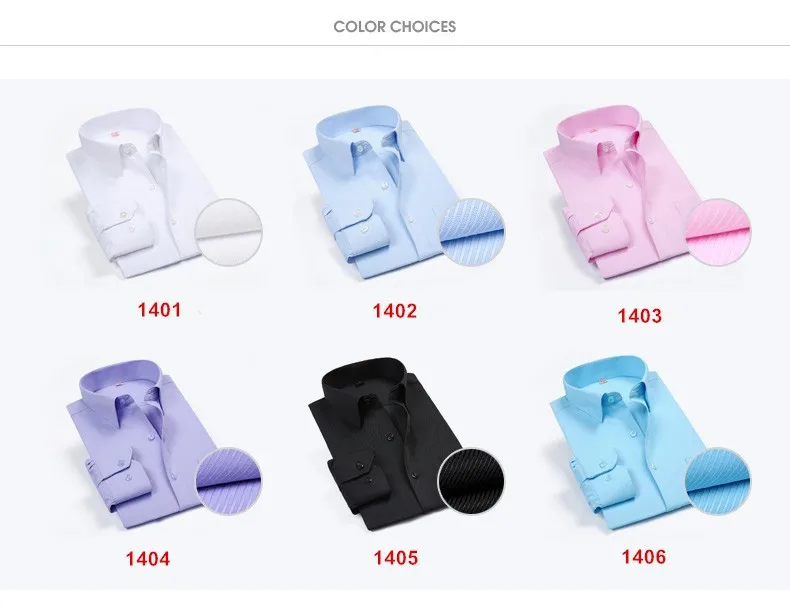Screen dimensions: 790x609
Task: Click the white fabric texture swatch
Action: pyautogui.click(x=229, y=232)
